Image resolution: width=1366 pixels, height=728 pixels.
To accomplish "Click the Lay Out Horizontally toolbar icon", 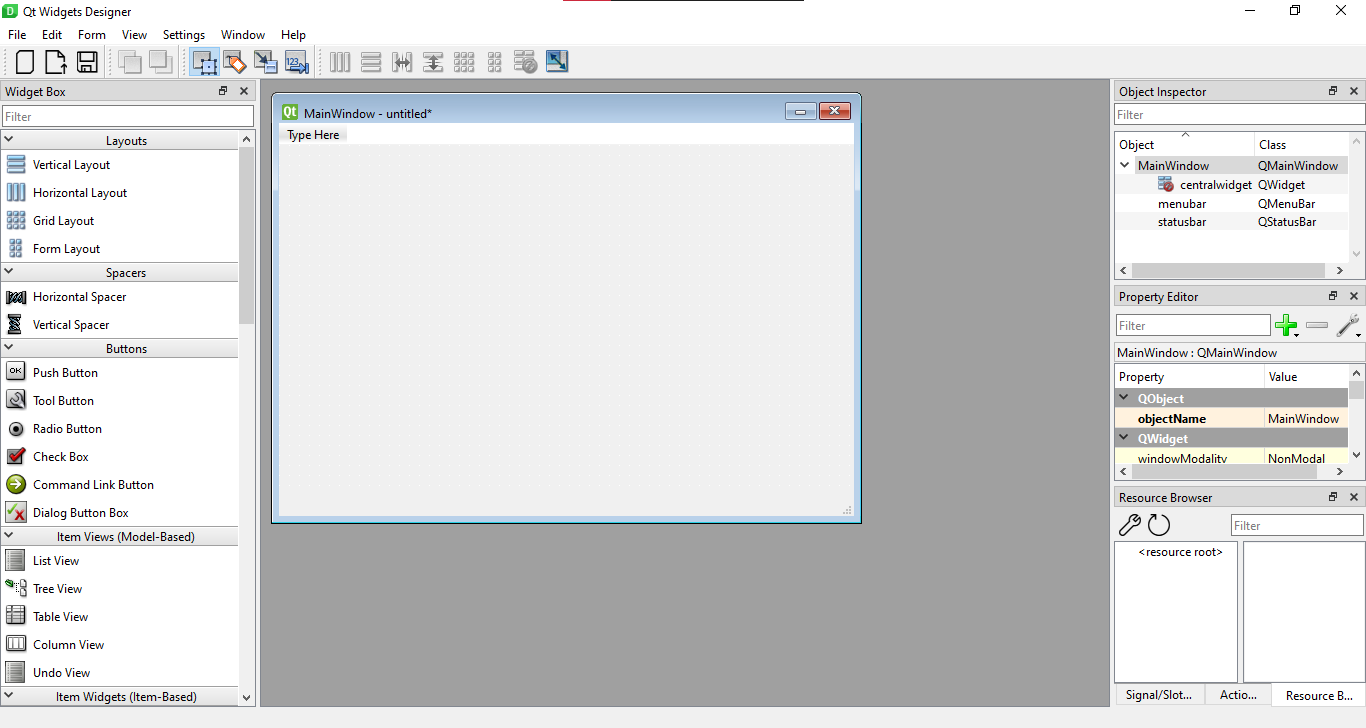I will [340, 62].
